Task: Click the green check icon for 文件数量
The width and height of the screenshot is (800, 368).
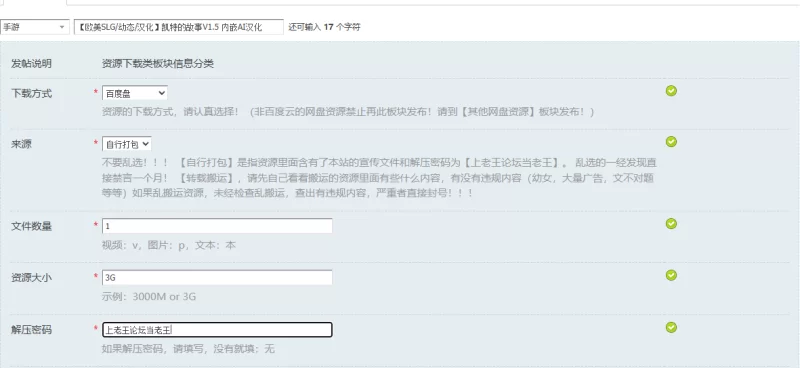Action: click(671, 224)
